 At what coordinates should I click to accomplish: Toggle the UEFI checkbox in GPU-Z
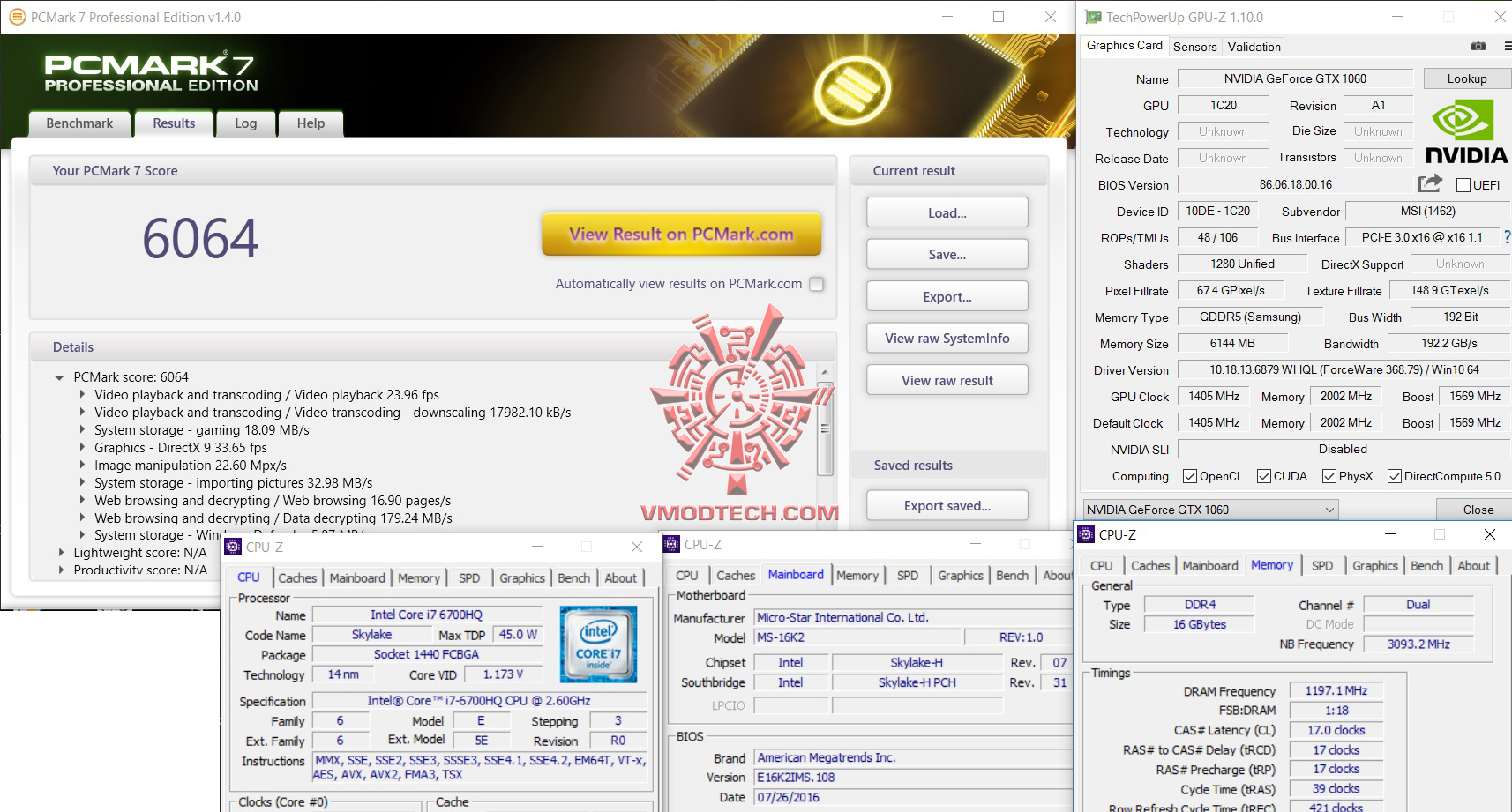click(x=1462, y=184)
